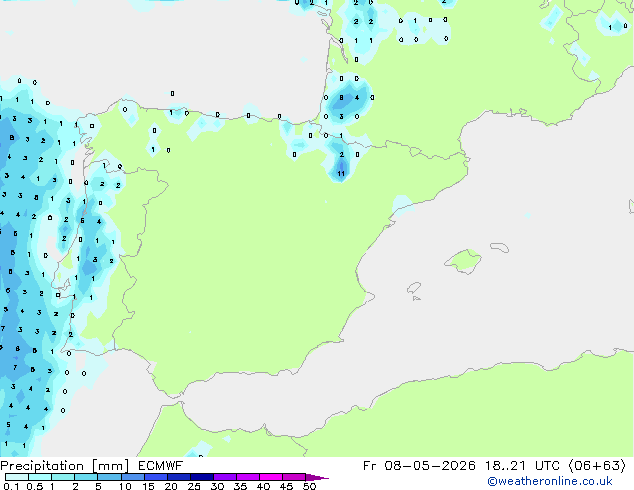Viewport: 634px width, 490px height.
Task: Click the 11 mm rainfall value label
Action: pos(341,173)
